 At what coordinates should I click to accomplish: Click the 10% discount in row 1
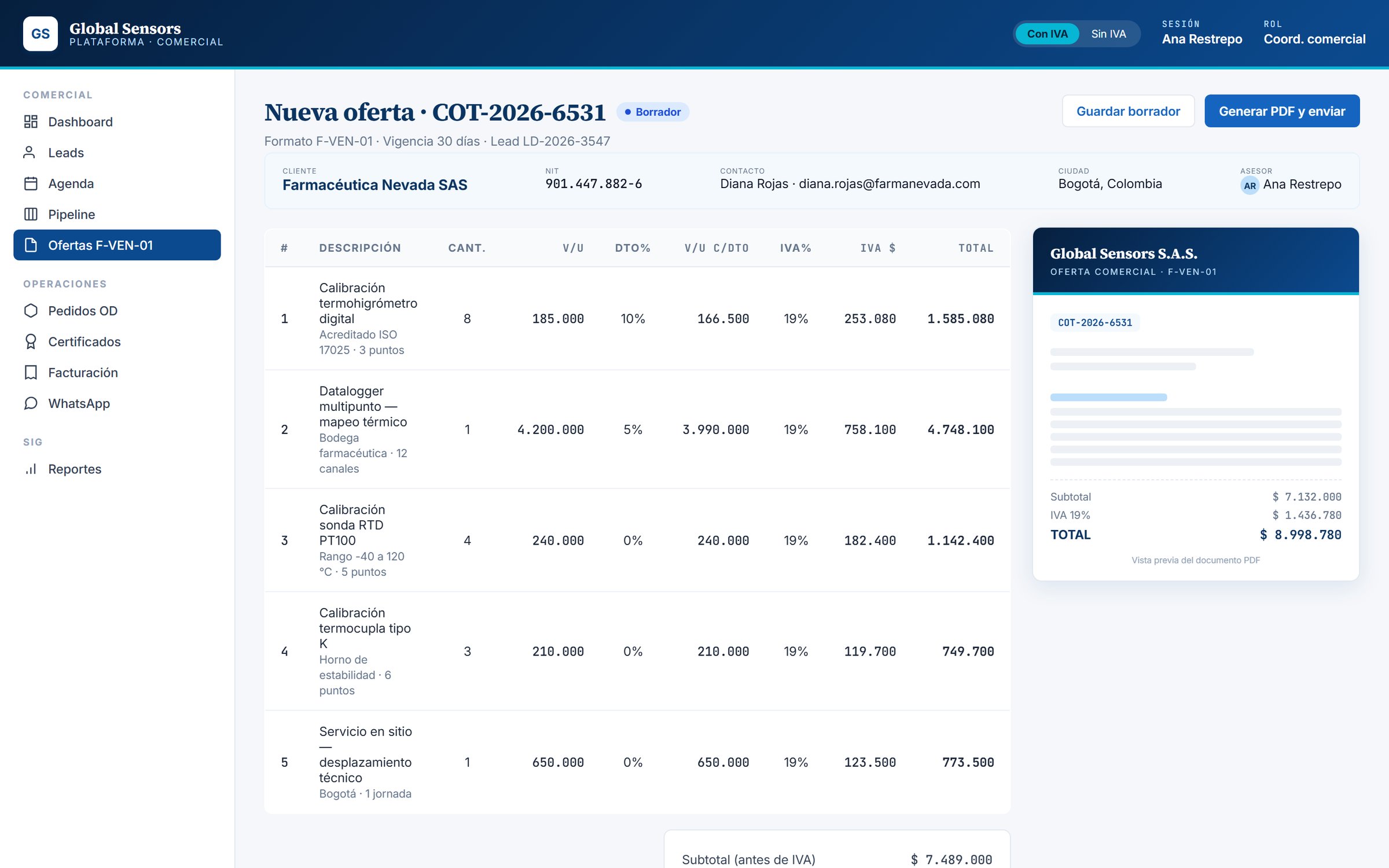pyautogui.click(x=633, y=318)
